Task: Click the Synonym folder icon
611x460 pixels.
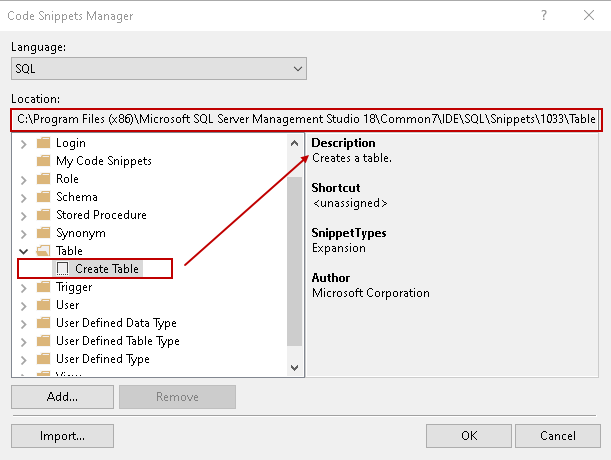Action: [x=43, y=233]
